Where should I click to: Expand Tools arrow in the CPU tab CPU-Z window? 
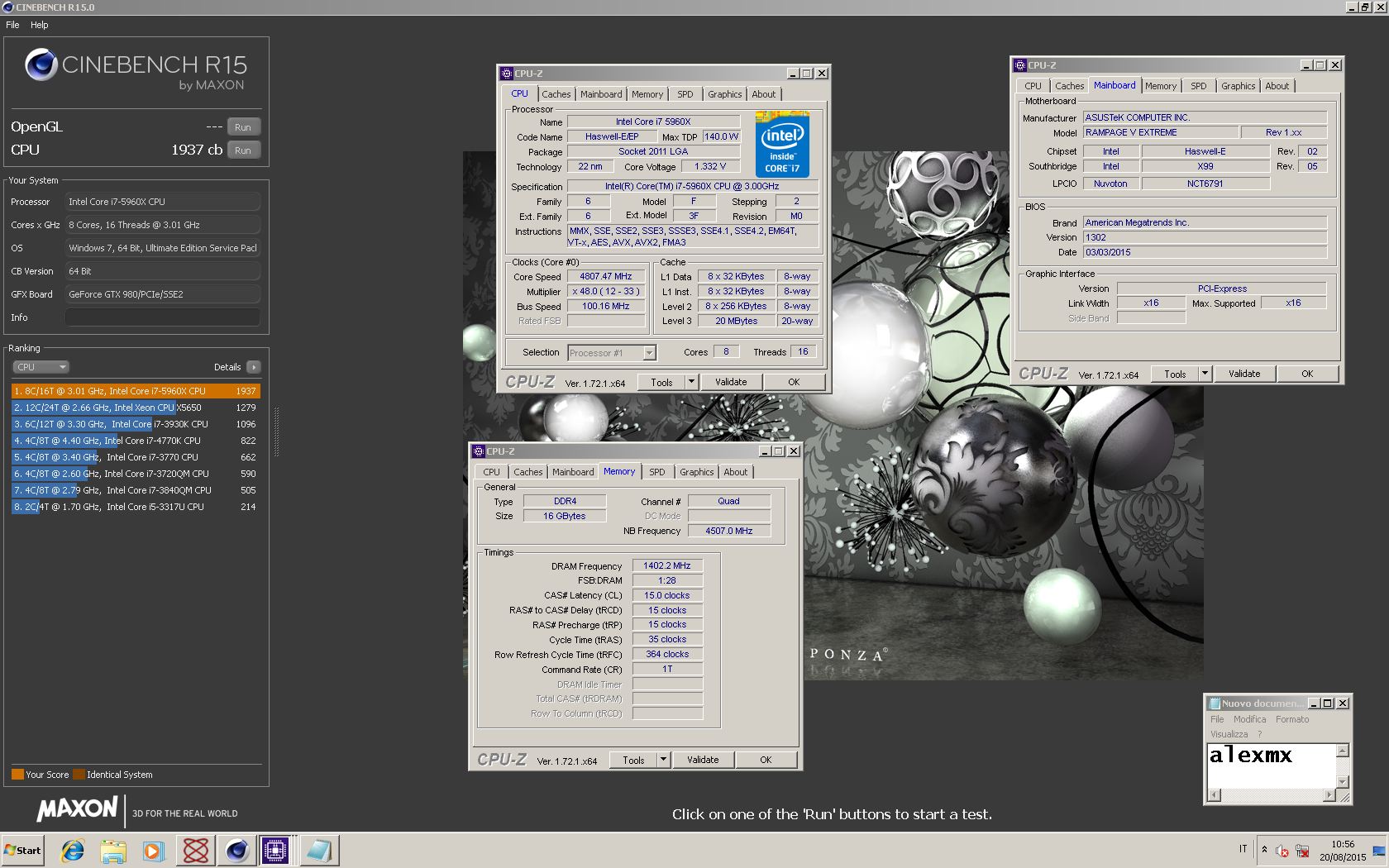[692, 382]
